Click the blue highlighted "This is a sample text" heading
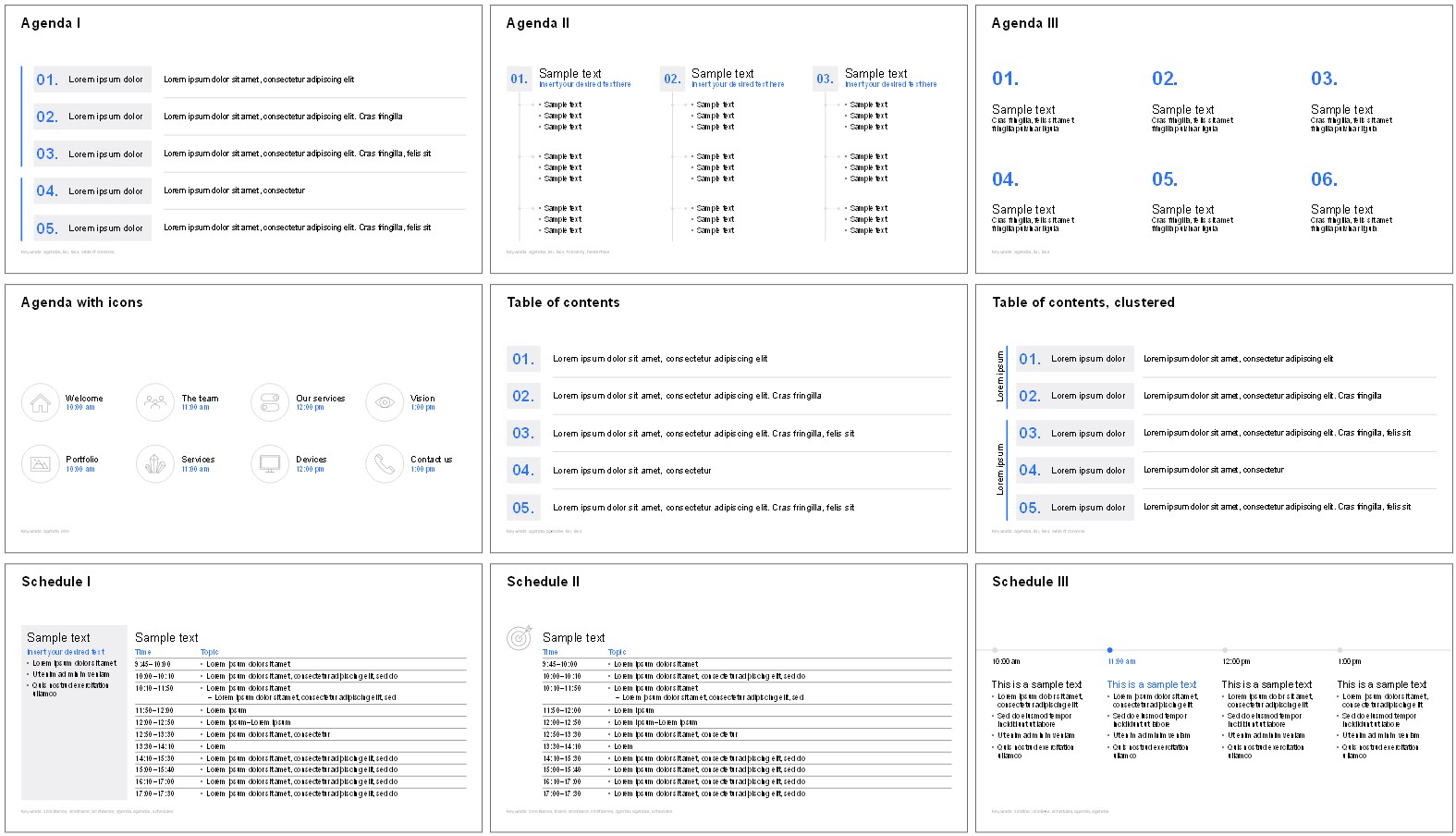 tap(1152, 684)
